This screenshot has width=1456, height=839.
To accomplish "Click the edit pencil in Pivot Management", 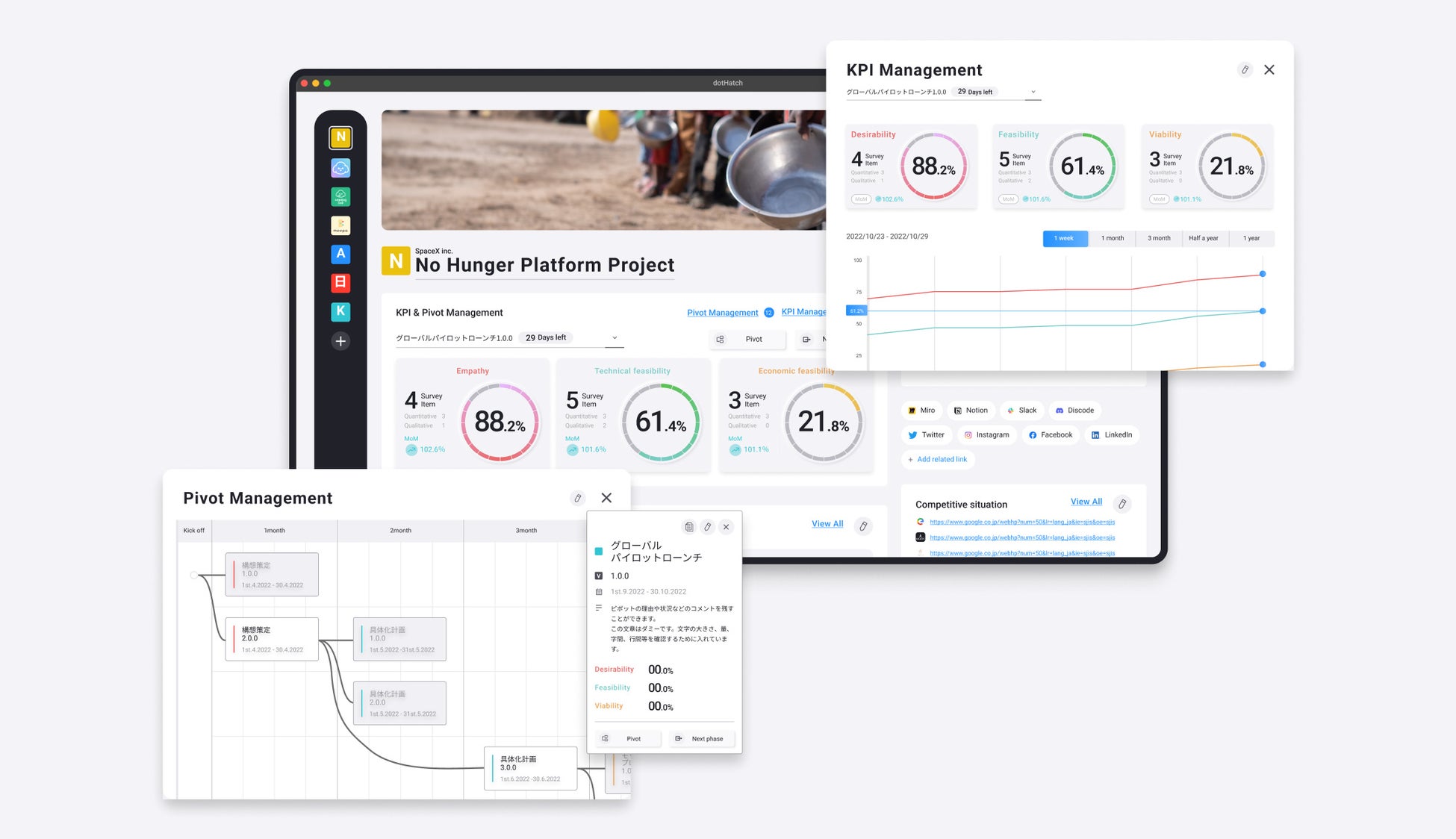I will point(577,498).
